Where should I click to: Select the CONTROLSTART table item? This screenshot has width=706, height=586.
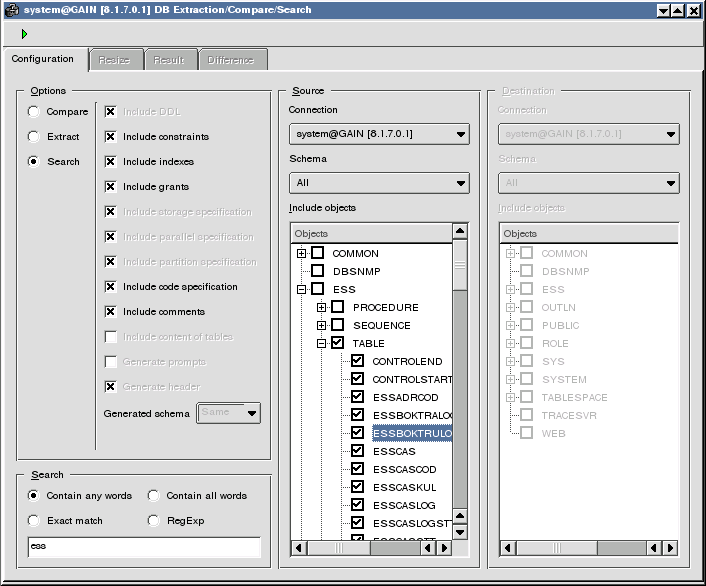[x=411, y=380]
